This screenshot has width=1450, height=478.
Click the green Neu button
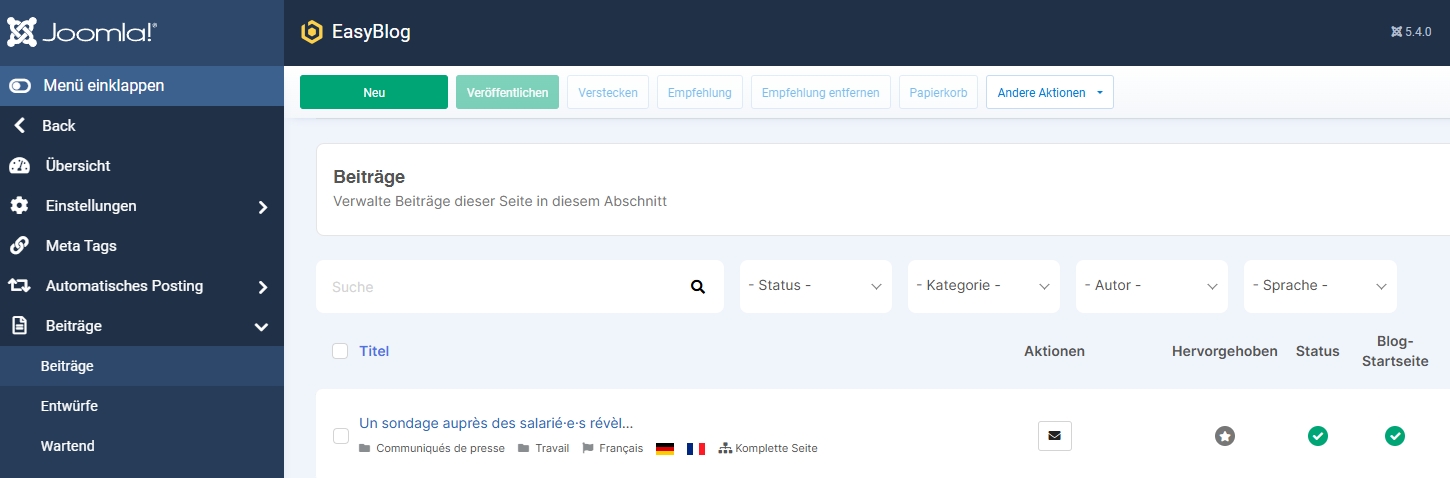pyautogui.click(x=373, y=92)
